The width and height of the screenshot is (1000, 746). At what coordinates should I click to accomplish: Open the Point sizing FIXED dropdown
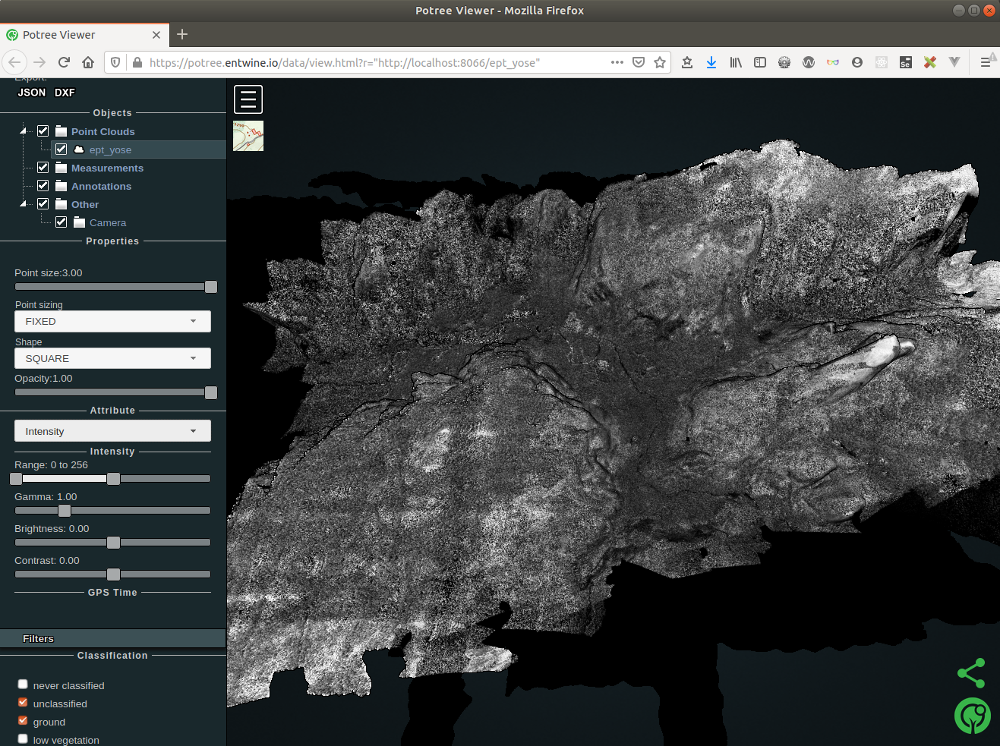click(112, 321)
